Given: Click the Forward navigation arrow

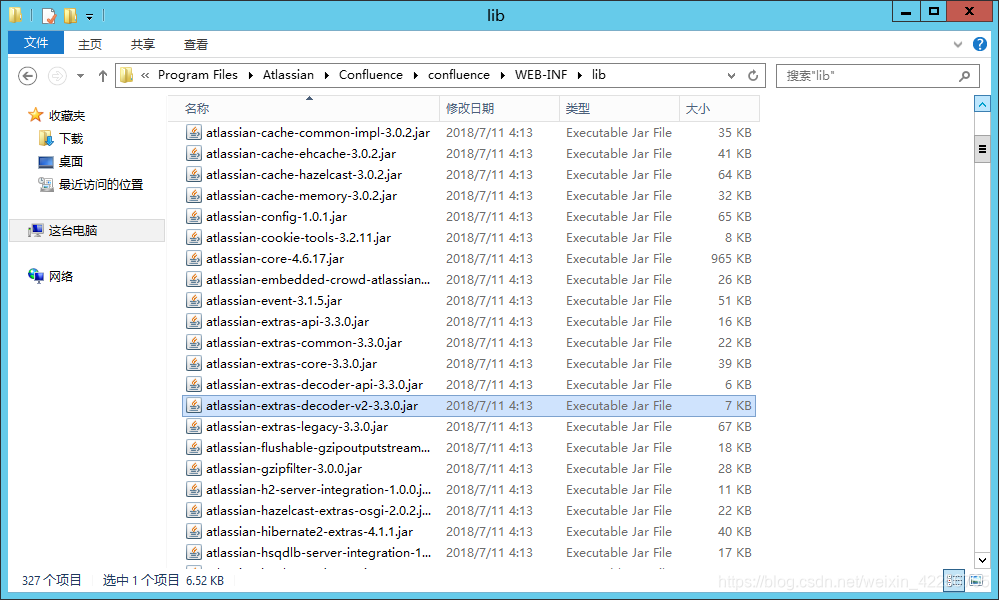Looking at the screenshot, I should (57, 76).
